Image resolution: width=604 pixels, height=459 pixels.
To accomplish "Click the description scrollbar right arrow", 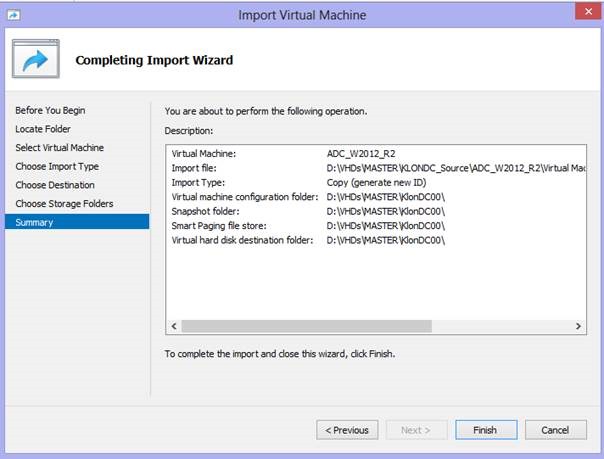I will point(578,326).
